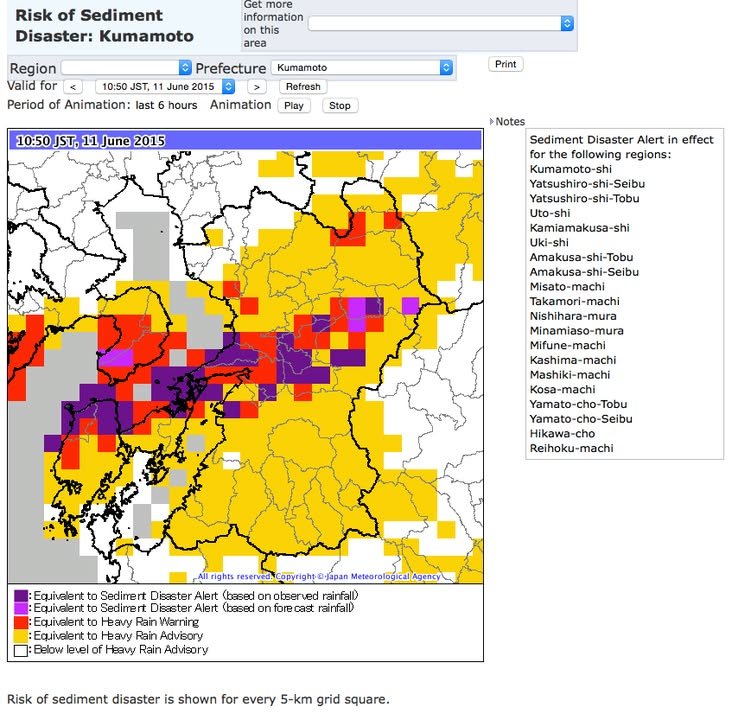Click the previous time '<' button
The image size is (751, 720).
[x=75, y=87]
